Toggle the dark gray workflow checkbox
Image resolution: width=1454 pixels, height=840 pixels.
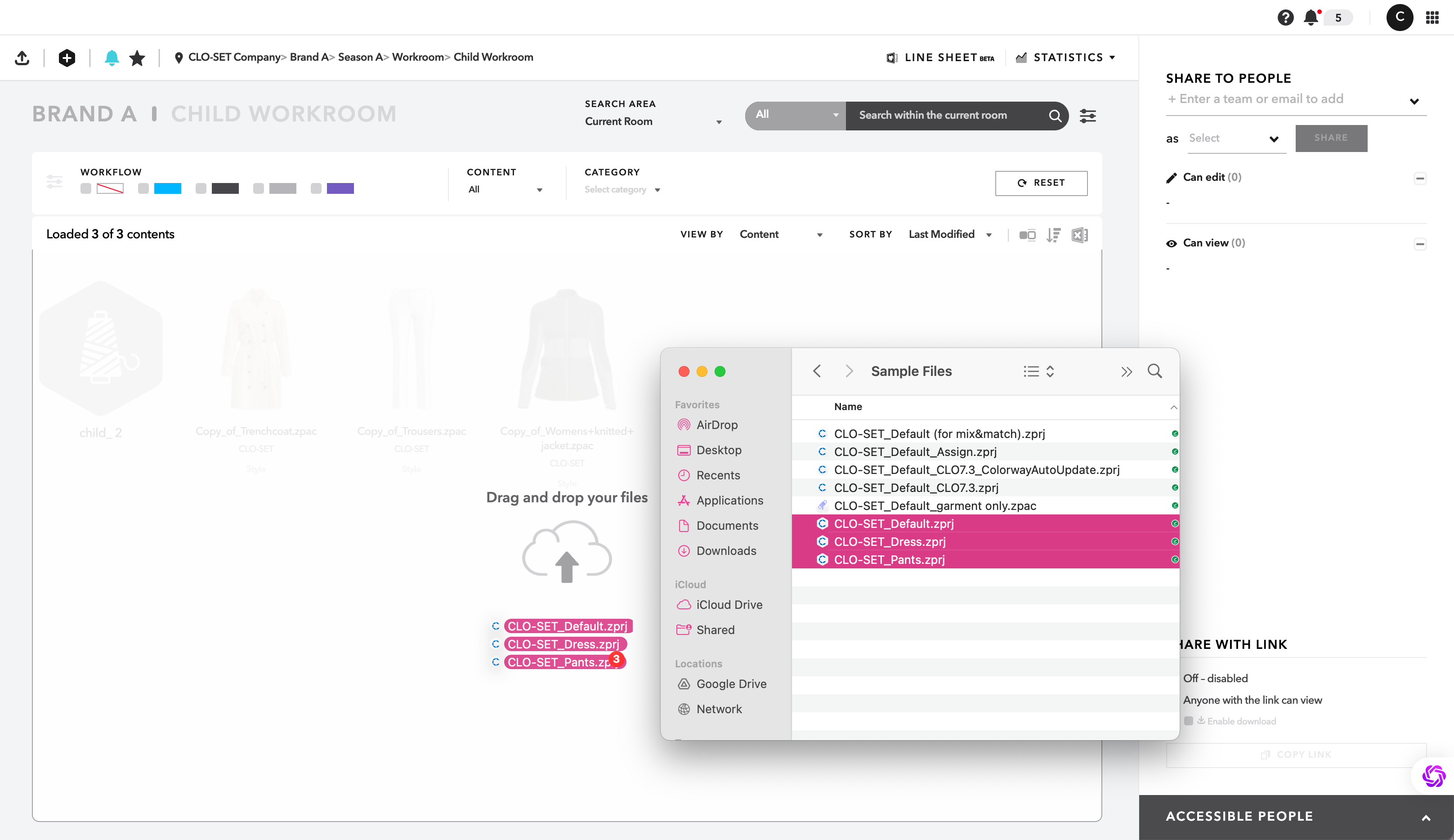[x=201, y=189]
